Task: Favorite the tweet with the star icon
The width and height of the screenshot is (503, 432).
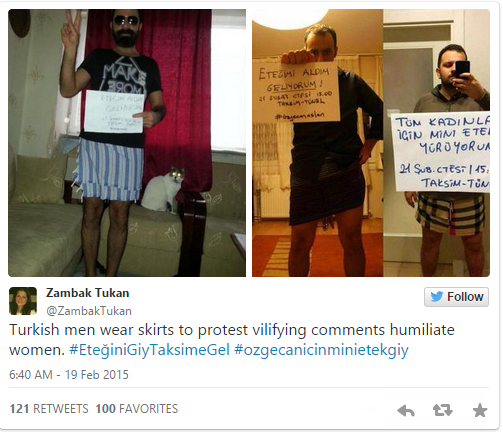Action: click(x=480, y=410)
